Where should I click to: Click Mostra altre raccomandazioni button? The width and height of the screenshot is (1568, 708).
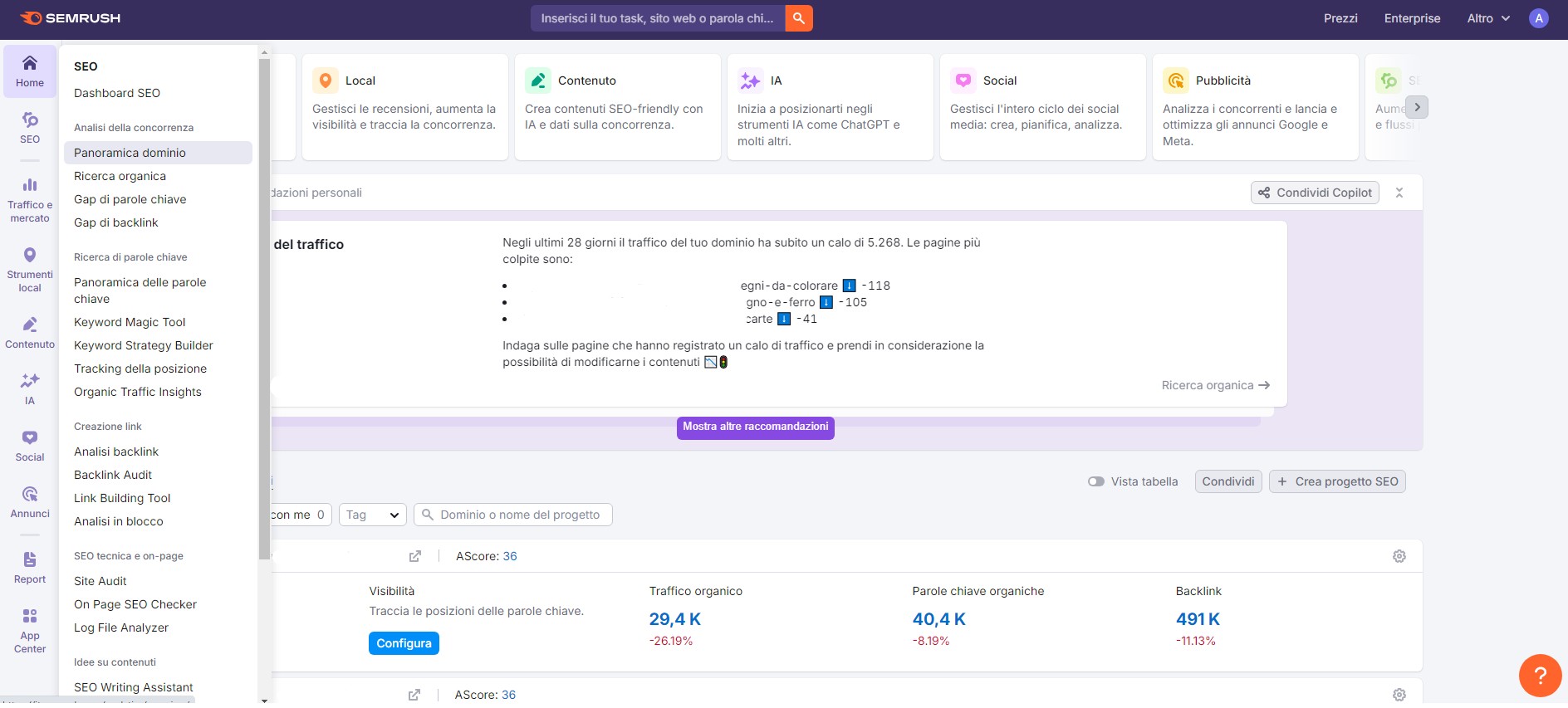coord(756,427)
